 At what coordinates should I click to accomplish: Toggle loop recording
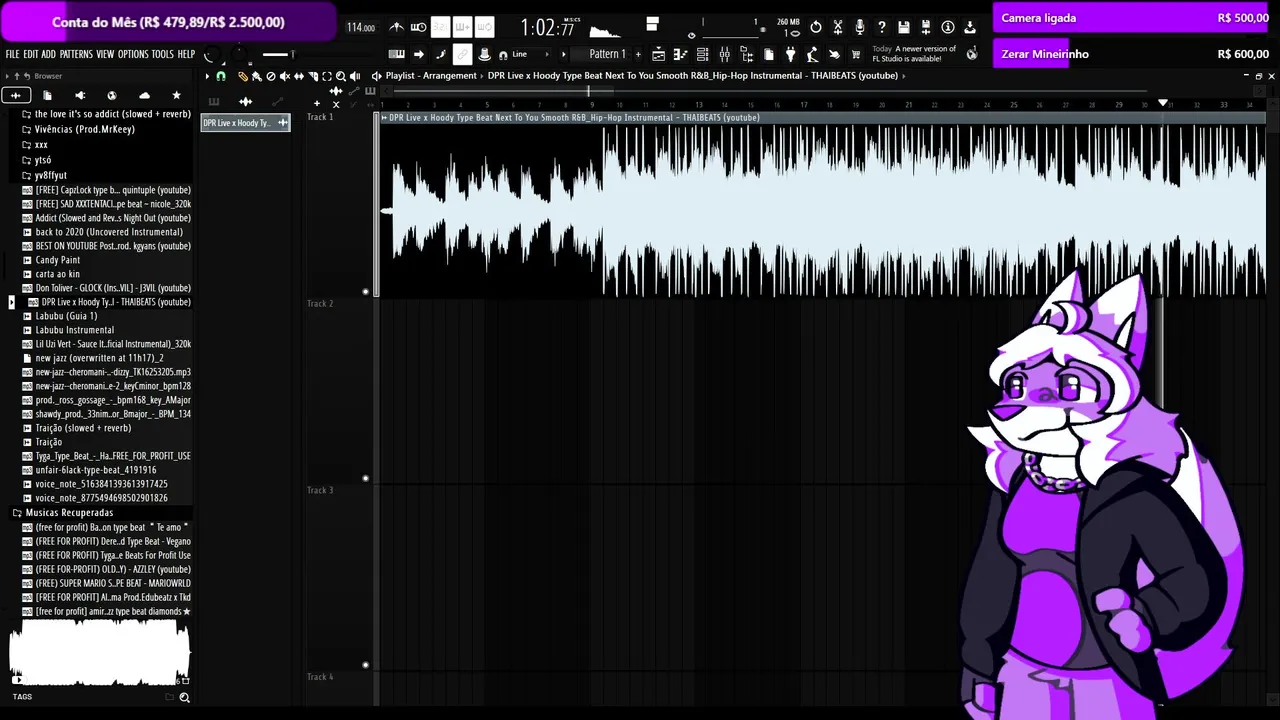485,28
